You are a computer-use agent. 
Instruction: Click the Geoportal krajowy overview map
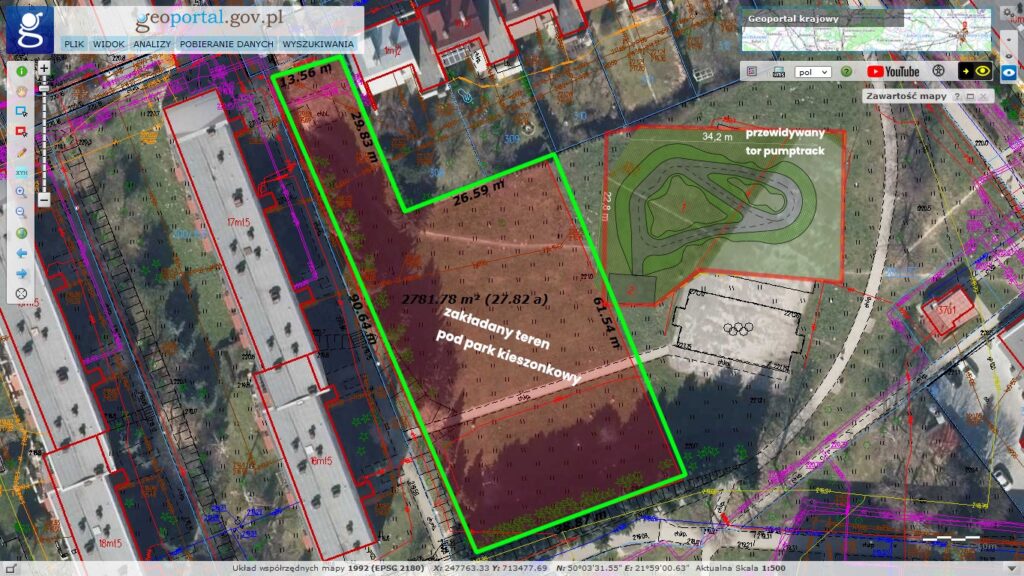click(x=866, y=36)
